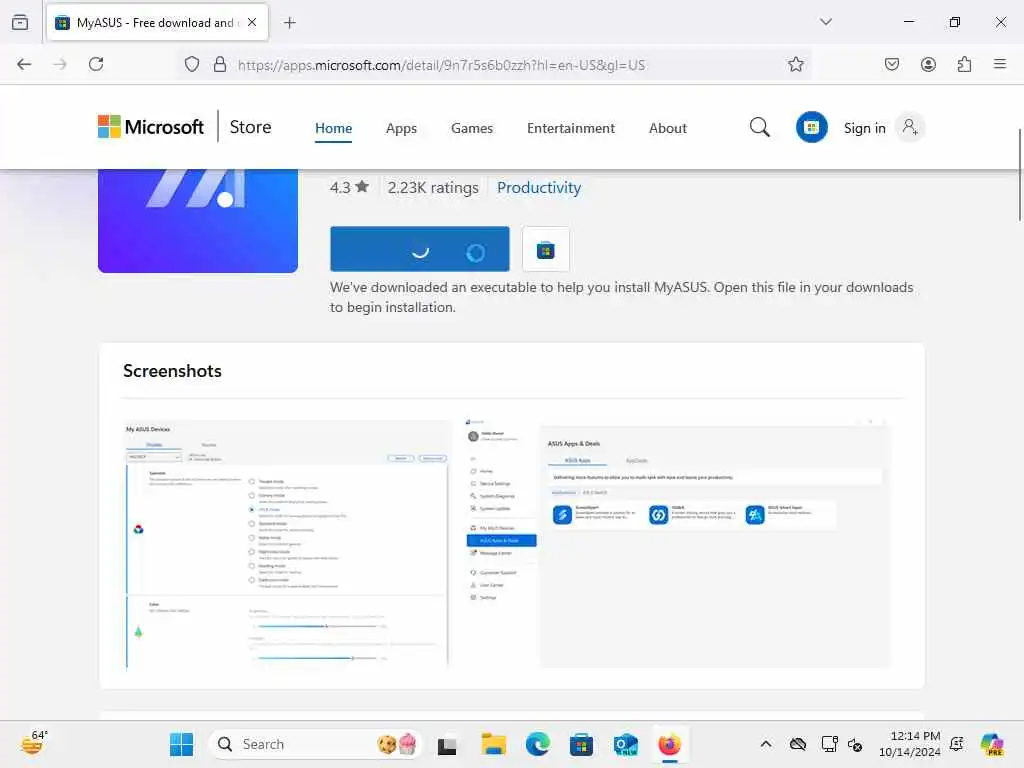Open the My ASUS Devices screenshot thumbnail

click(286, 544)
